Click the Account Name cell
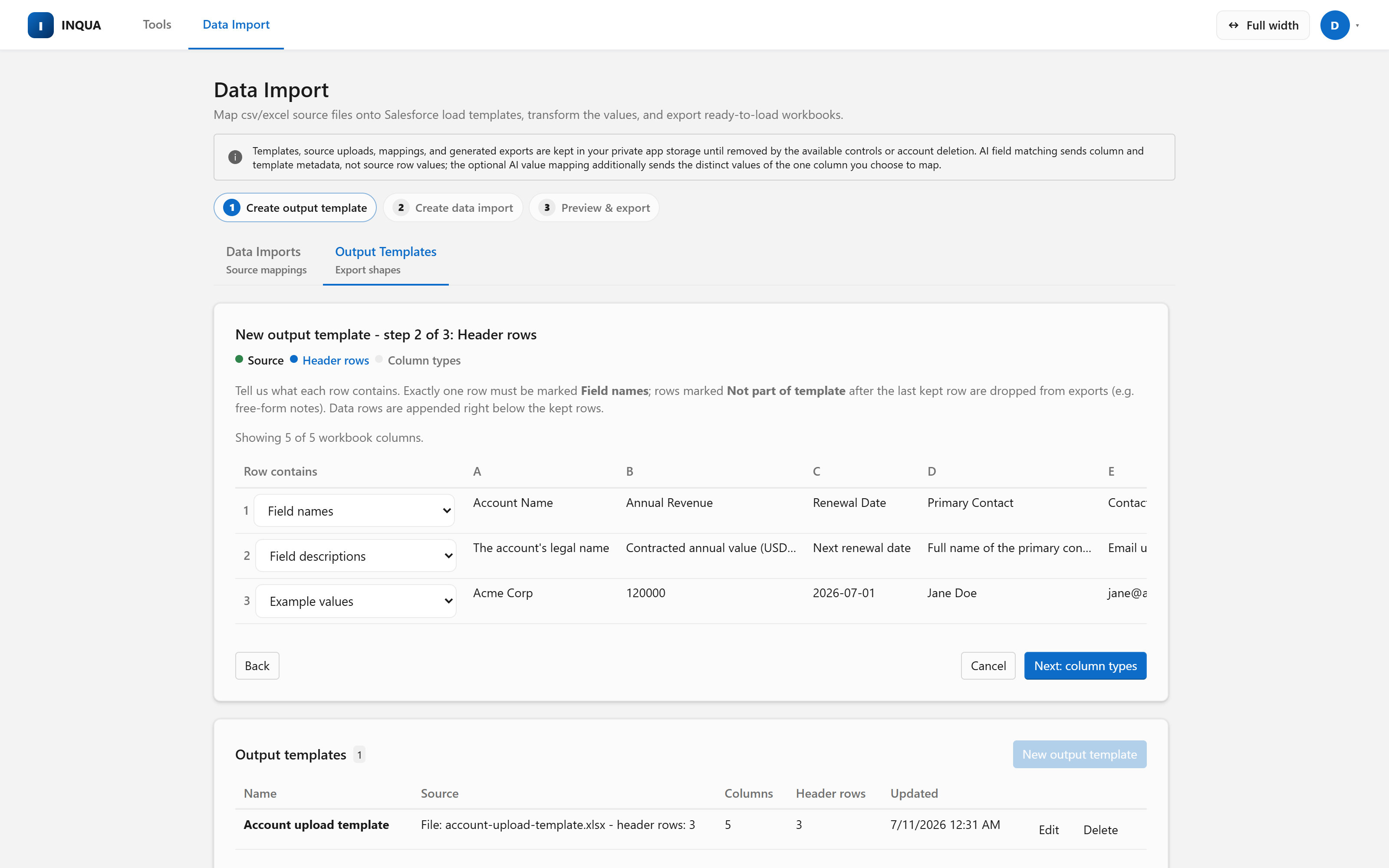The image size is (1389, 868). pyautogui.click(x=513, y=503)
